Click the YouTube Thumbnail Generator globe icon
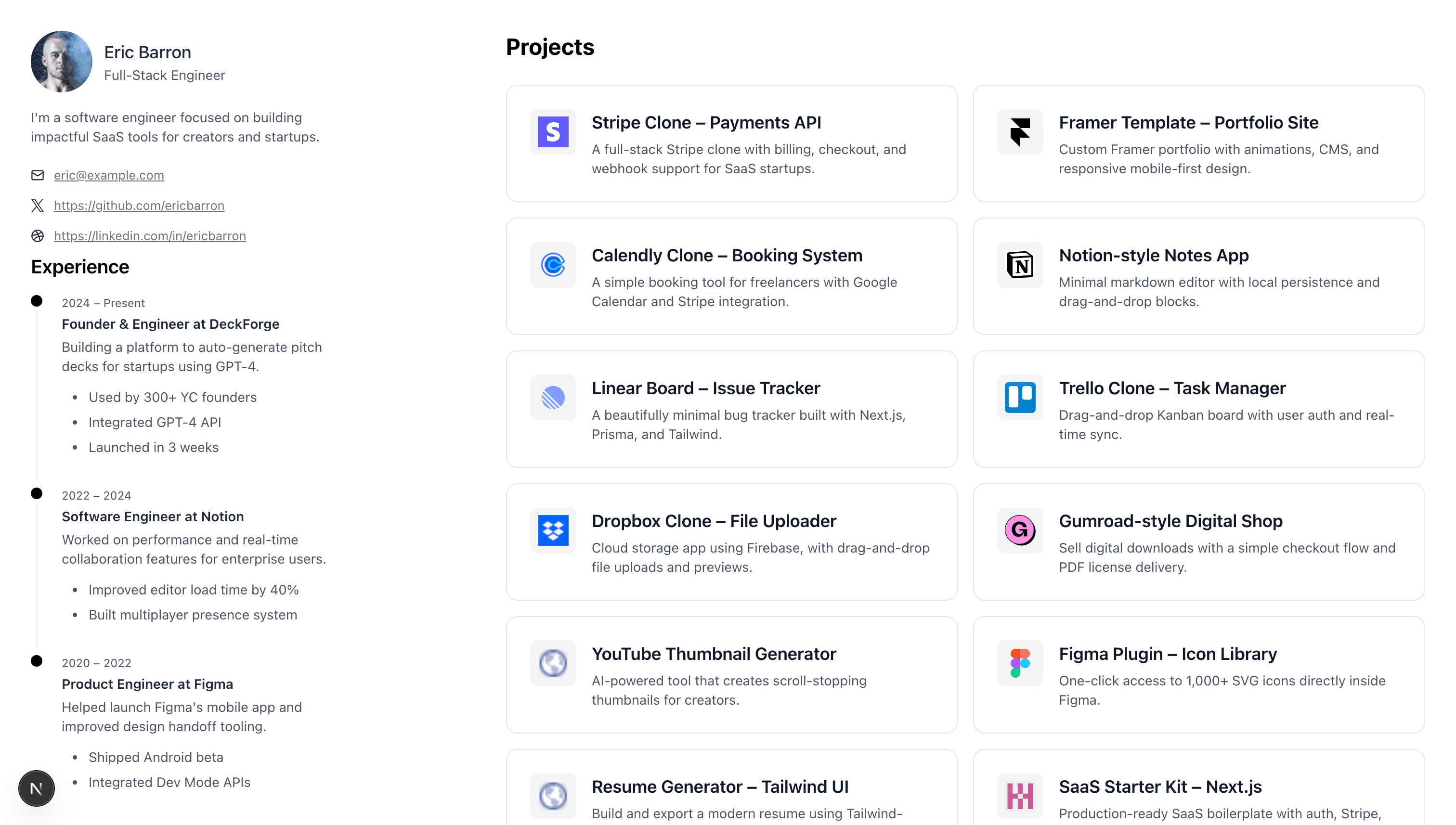This screenshot has height=825, width=1456. (553, 663)
